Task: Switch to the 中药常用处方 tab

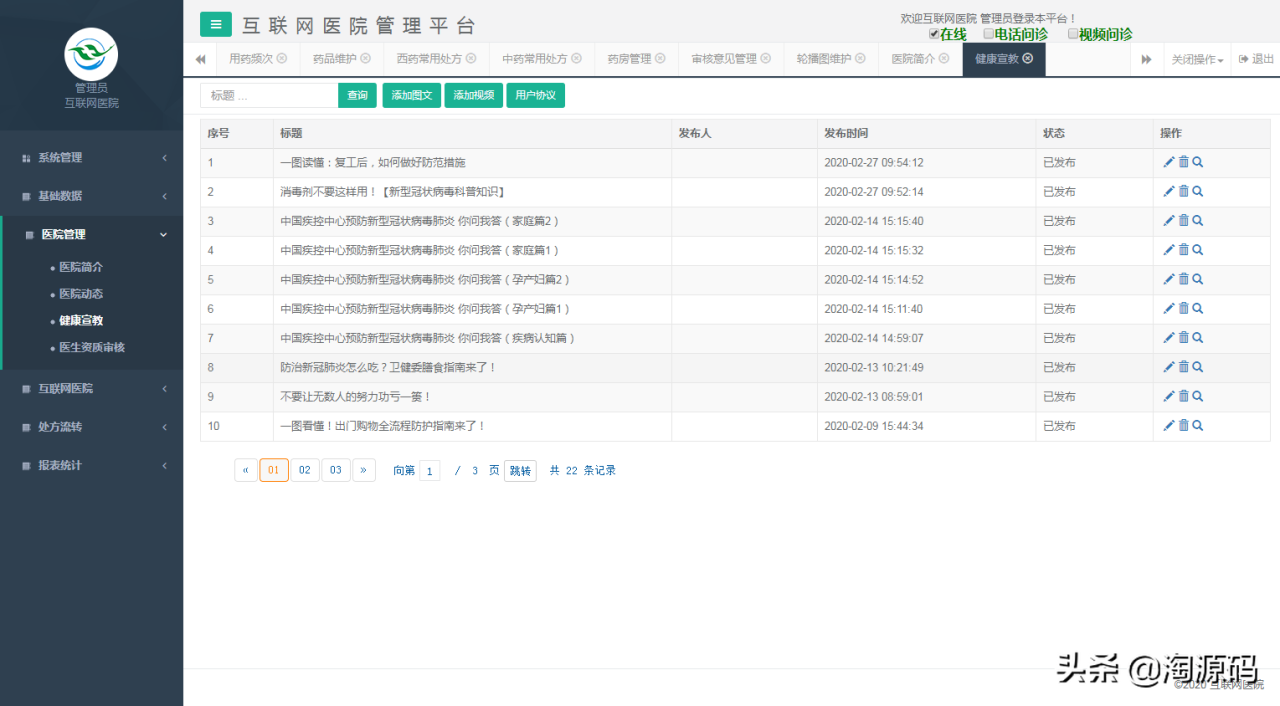Action: pos(541,60)
